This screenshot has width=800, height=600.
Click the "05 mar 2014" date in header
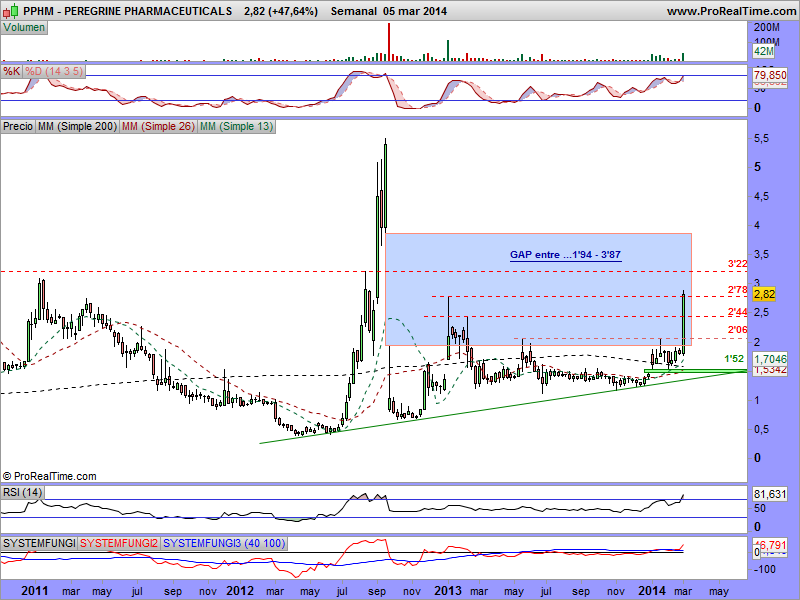415,11
